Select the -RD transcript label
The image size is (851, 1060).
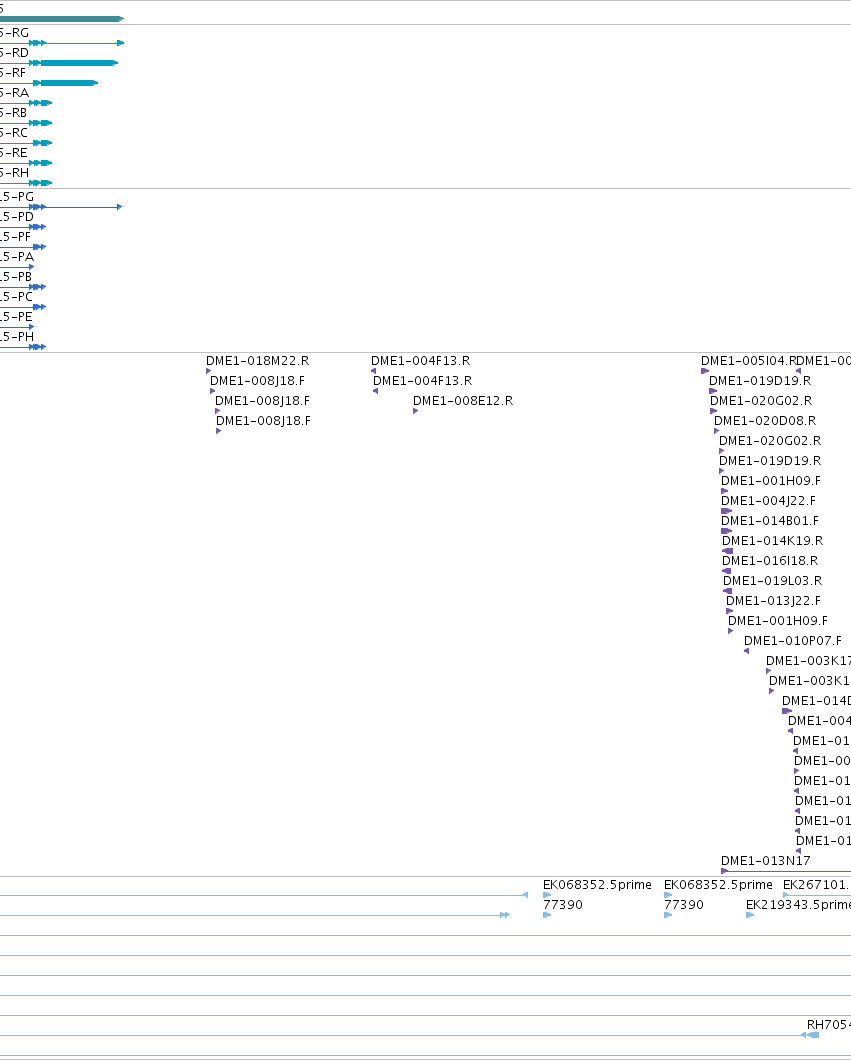(x=14, y=53)
